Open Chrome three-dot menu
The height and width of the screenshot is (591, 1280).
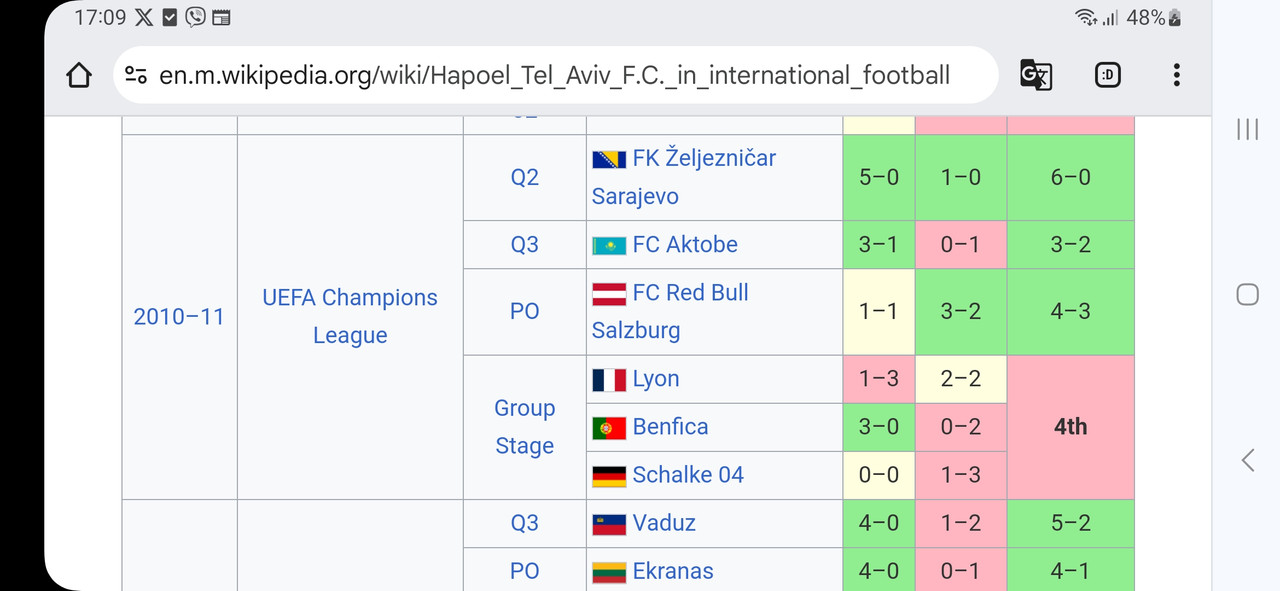click(1176, 75)
